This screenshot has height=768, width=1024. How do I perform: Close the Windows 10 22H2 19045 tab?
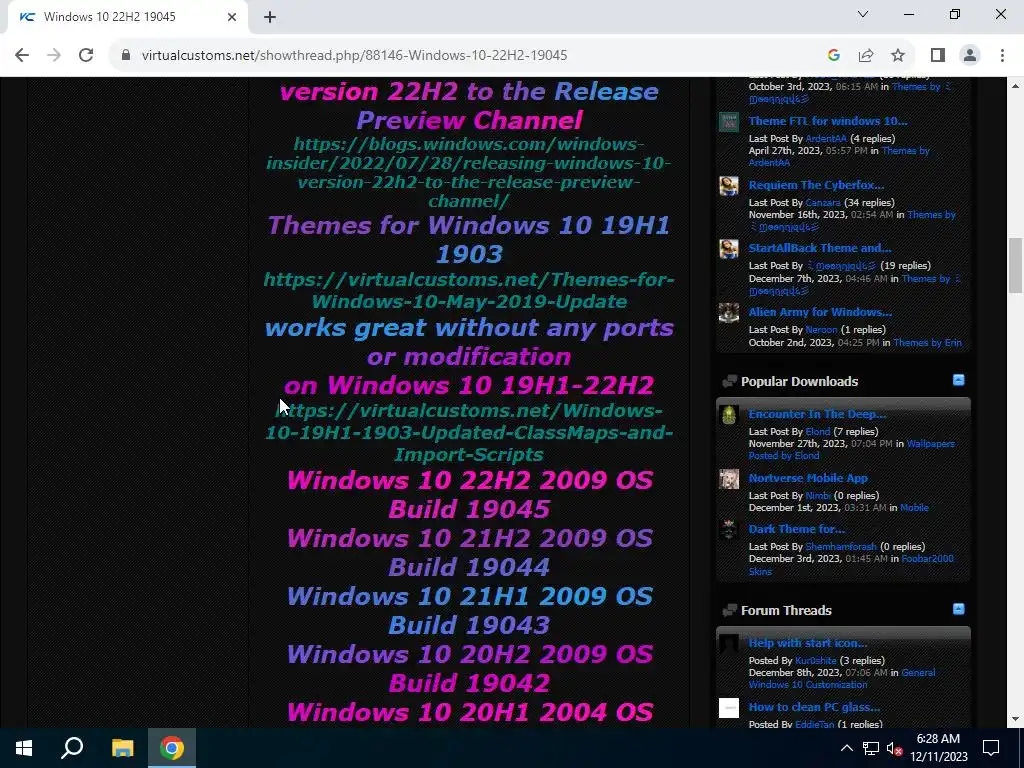point(232,17)
